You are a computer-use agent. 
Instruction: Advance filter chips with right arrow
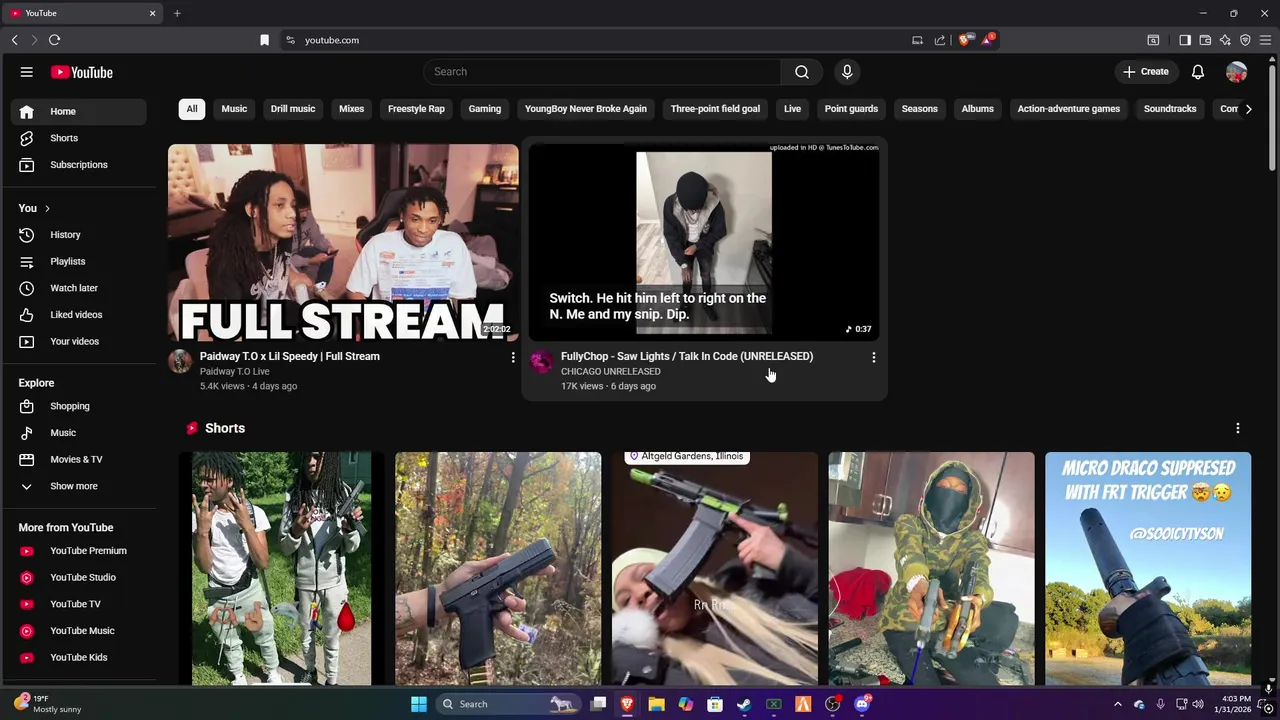[x=1248, y=109]
